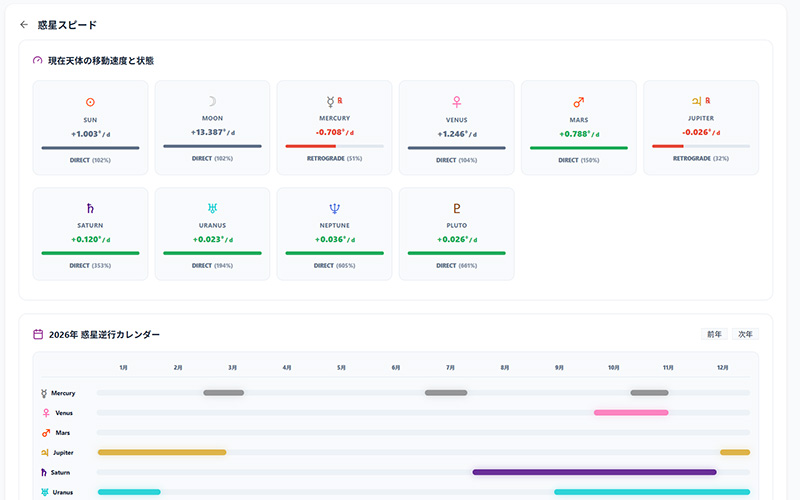The height and width of the screenshot is (500, 800).
Task: Click the Pluto symbol icon
Action: [457, 209]
